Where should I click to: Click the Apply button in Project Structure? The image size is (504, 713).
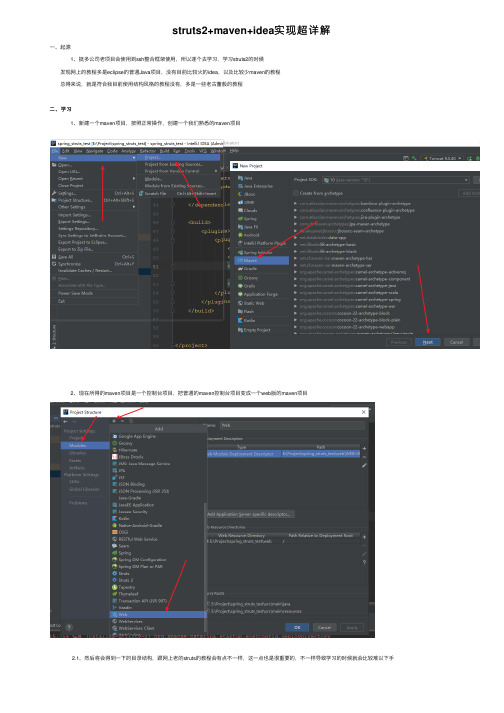352,628
